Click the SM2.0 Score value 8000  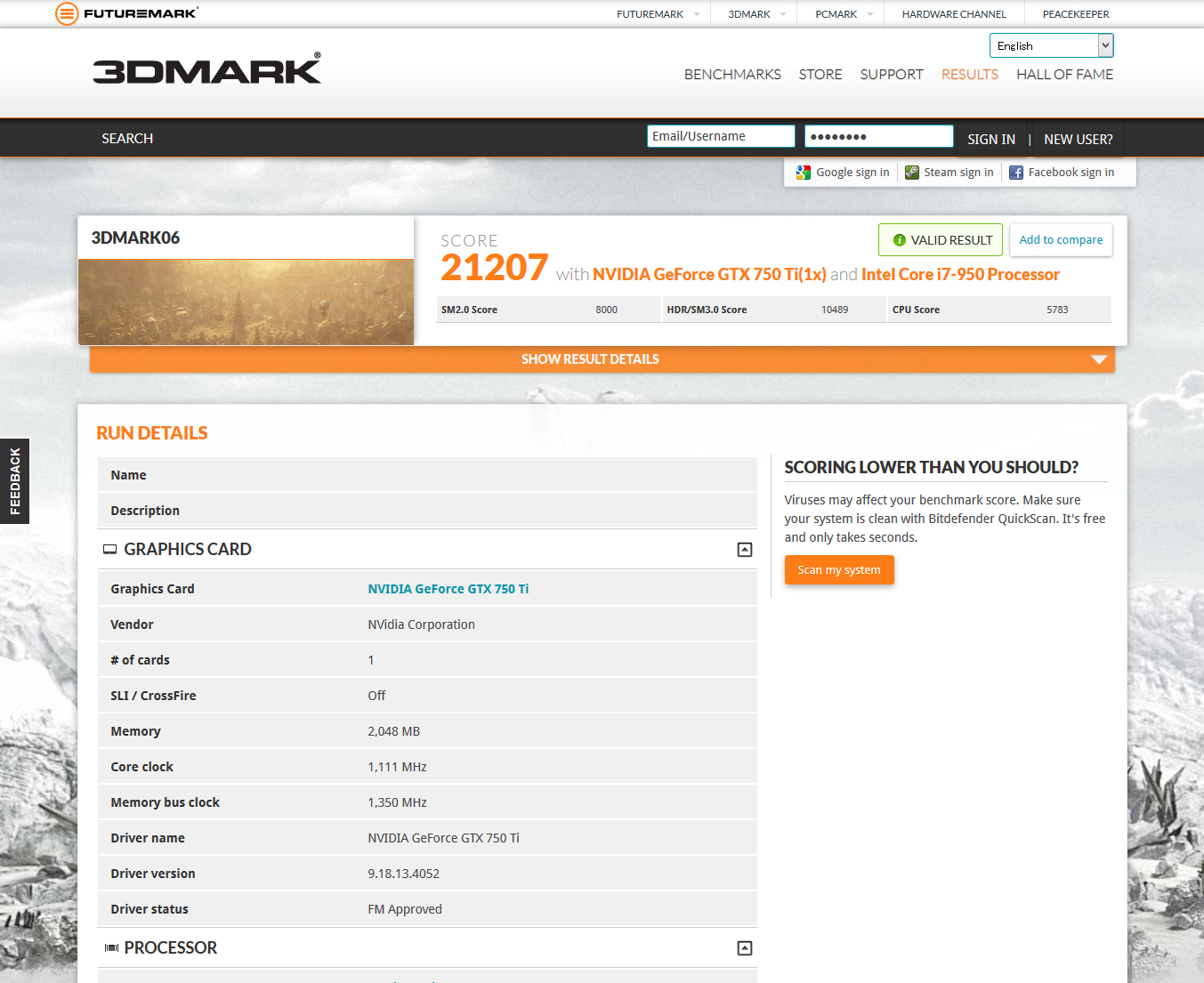point(607,310)
